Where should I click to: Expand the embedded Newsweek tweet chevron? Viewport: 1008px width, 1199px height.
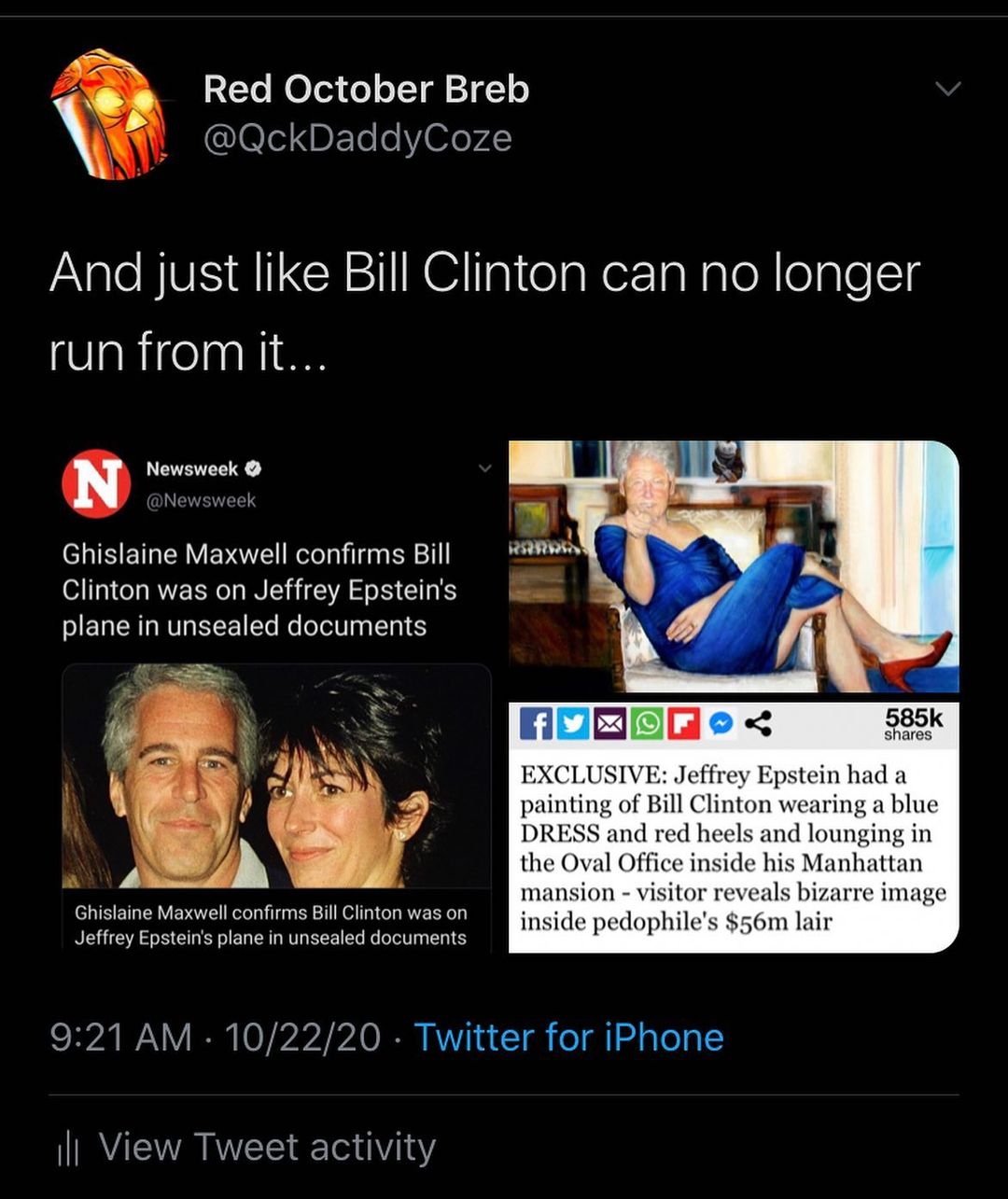click(484, 467)
